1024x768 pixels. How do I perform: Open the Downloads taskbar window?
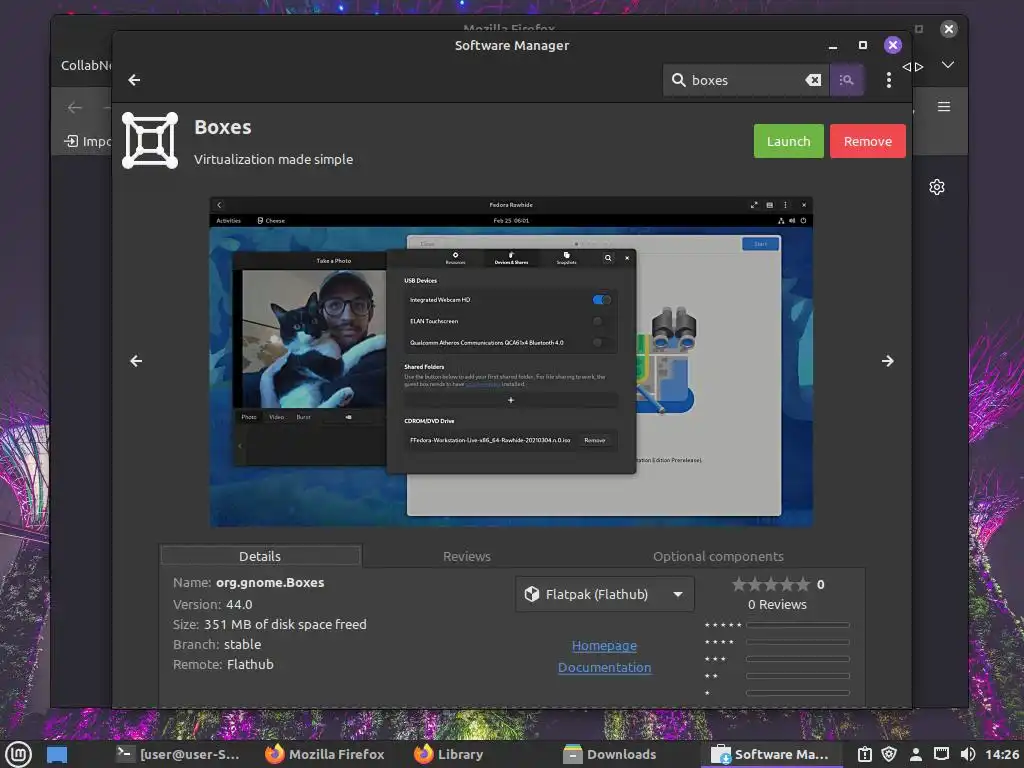pos(610,754)
